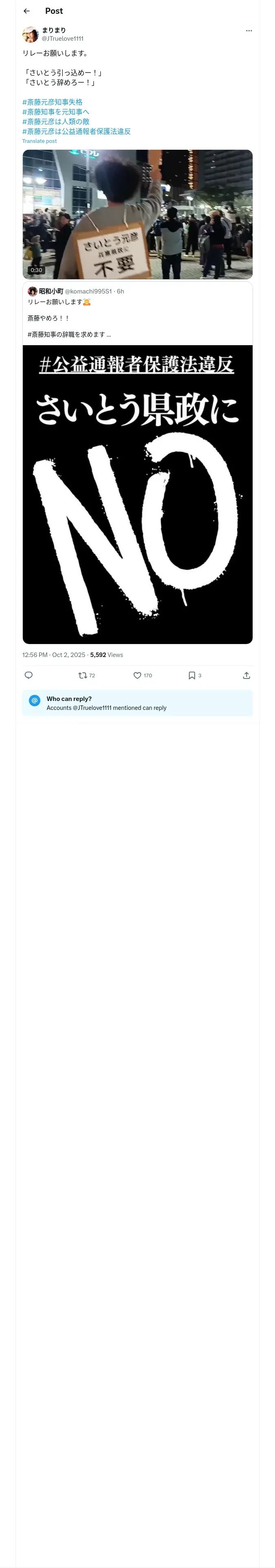275x1568 pixels.
Task: Open the three-dot more options menu
Action: 249,31
